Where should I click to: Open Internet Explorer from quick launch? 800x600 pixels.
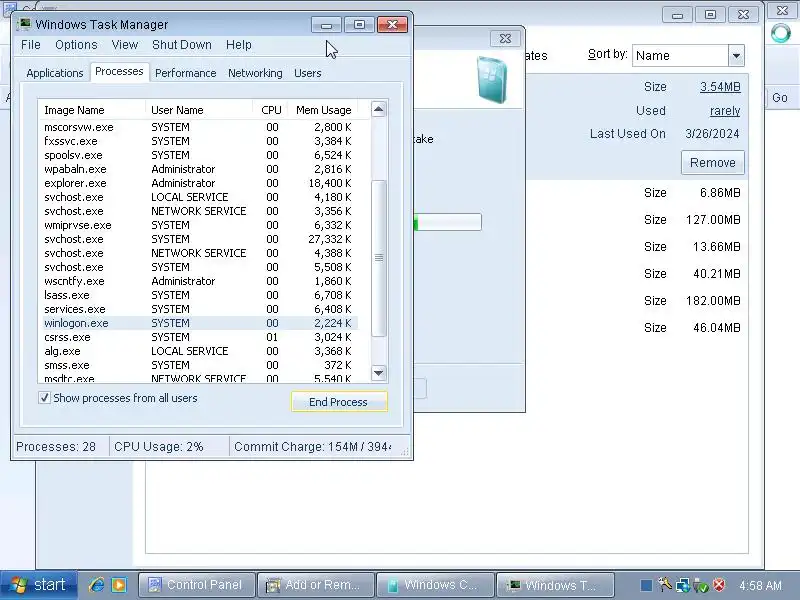[x=96, y=584]
